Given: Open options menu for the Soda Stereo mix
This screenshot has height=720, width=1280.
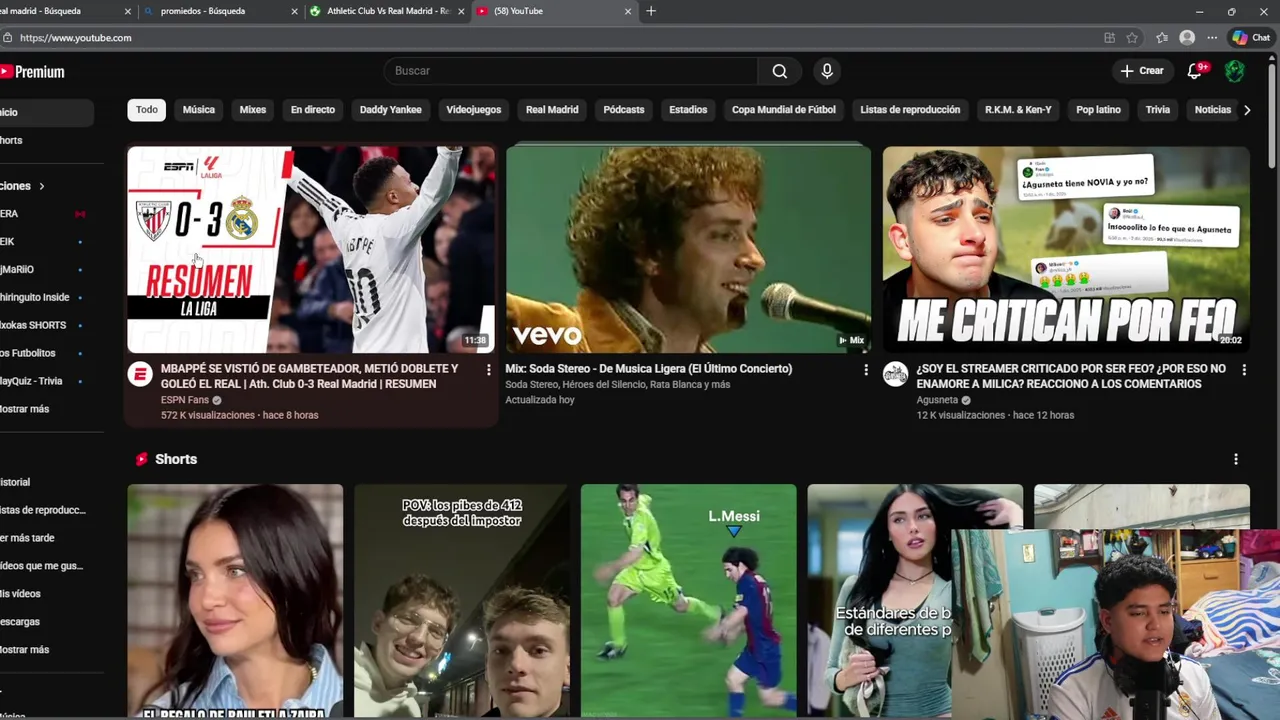Looking at the screenshot, I should coord(866,370).
